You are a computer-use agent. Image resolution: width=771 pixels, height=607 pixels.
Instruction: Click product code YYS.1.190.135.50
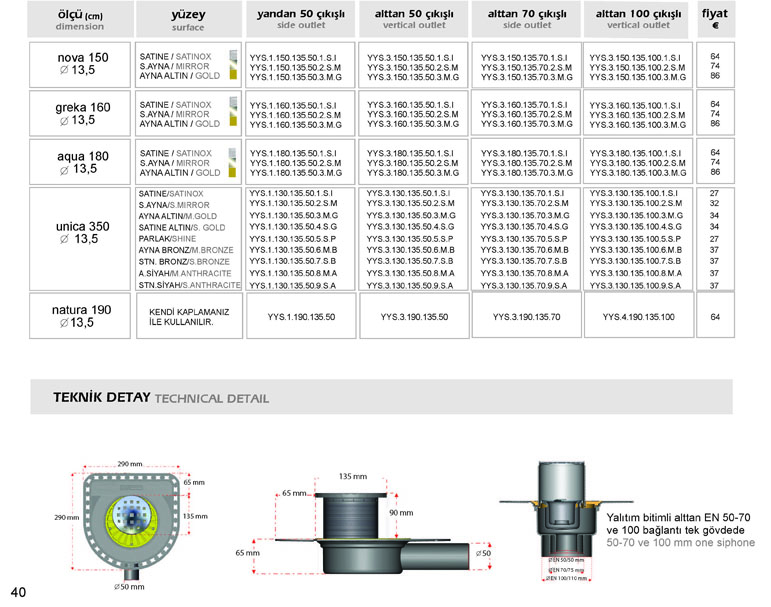[299, 317]
